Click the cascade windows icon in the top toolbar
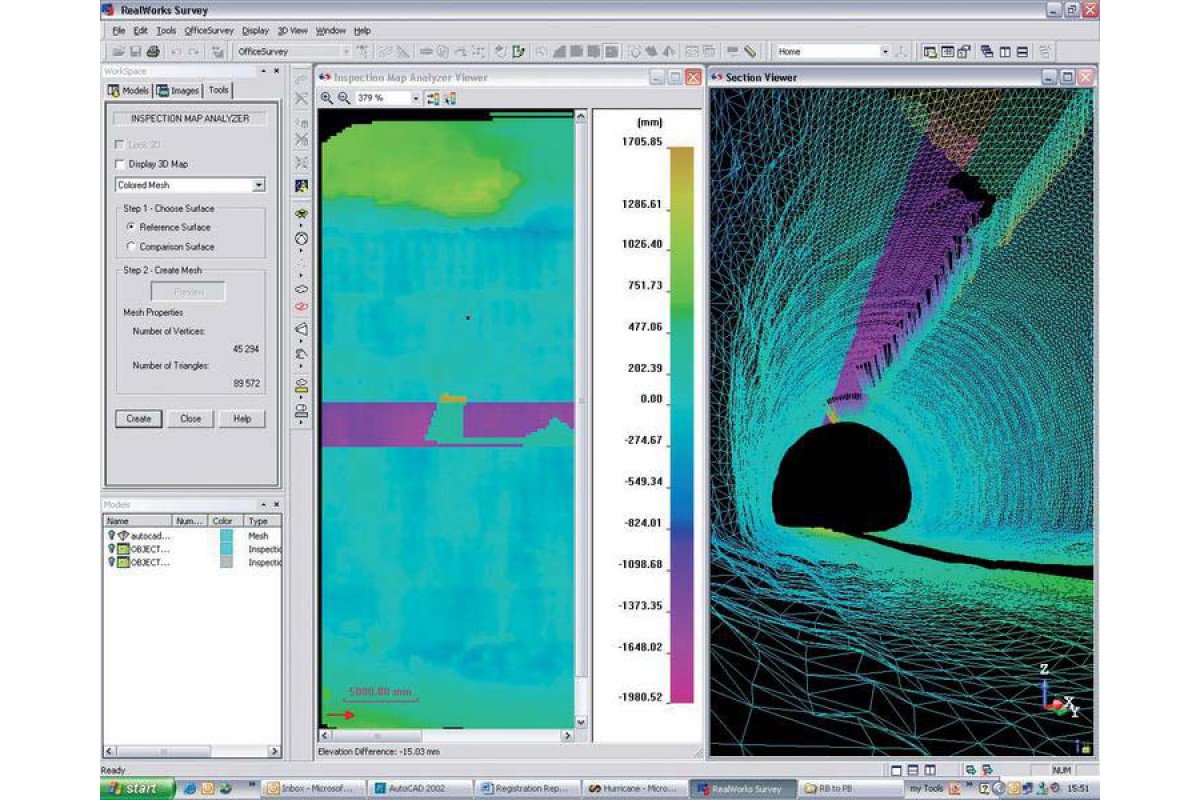This screenshot has height=800, width=1200. point(987,51)
